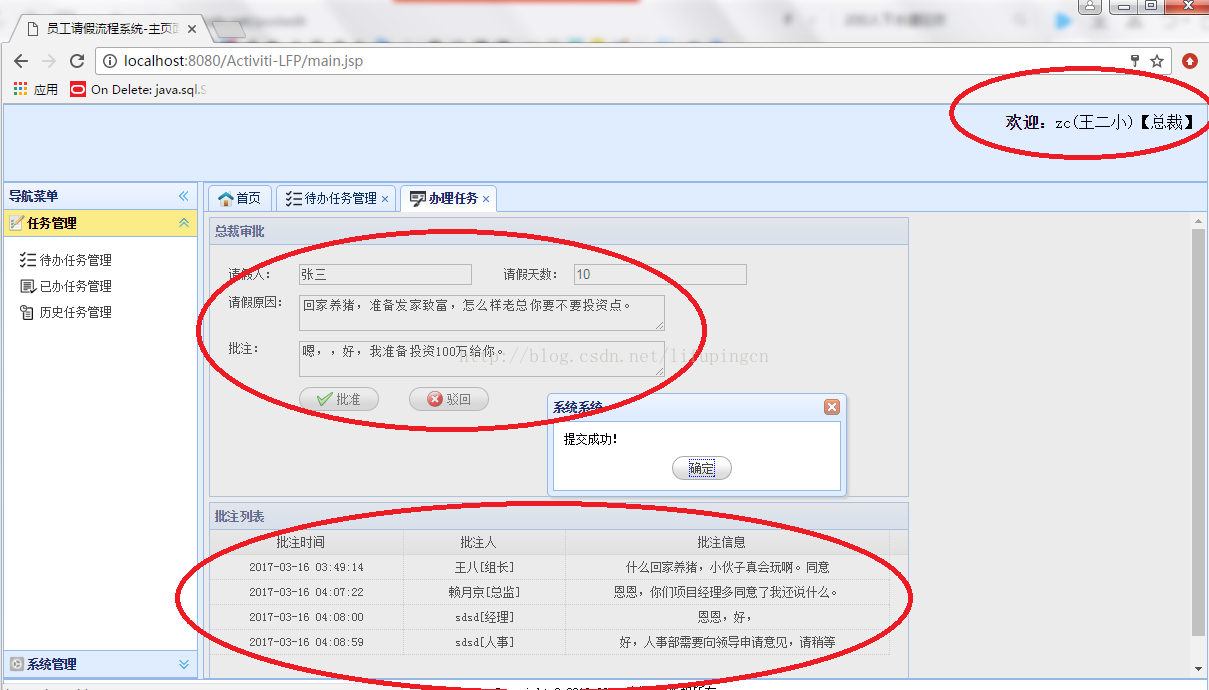The width and height of the screenshot is (1209, 690).
Task: Close the 系统系统 dialog with X
Action: click(x=831, y=407)
